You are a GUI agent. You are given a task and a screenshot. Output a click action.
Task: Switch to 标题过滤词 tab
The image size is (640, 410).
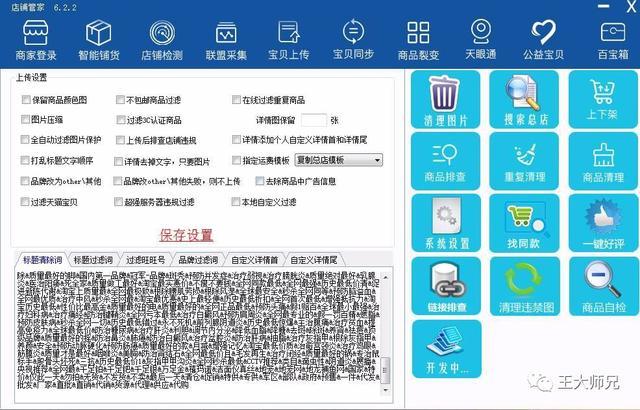[93, 259]
